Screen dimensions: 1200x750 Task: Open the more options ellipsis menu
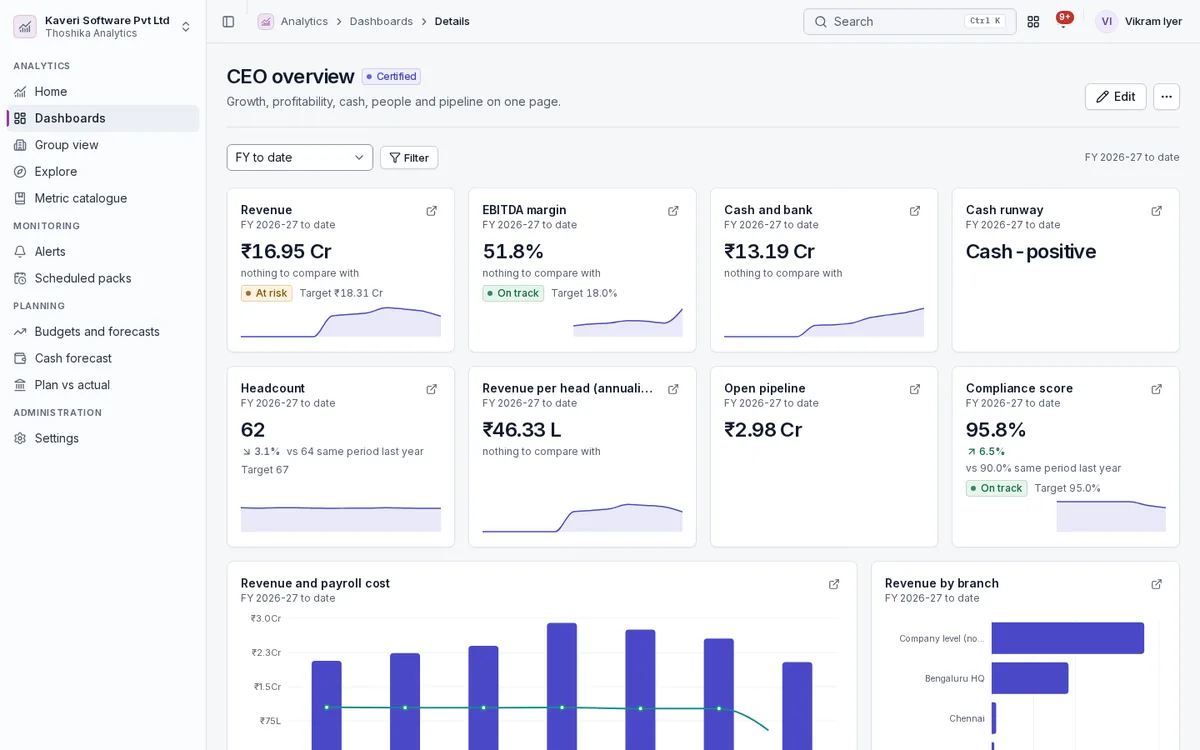pyautogui.click(x=1166, y=97)
